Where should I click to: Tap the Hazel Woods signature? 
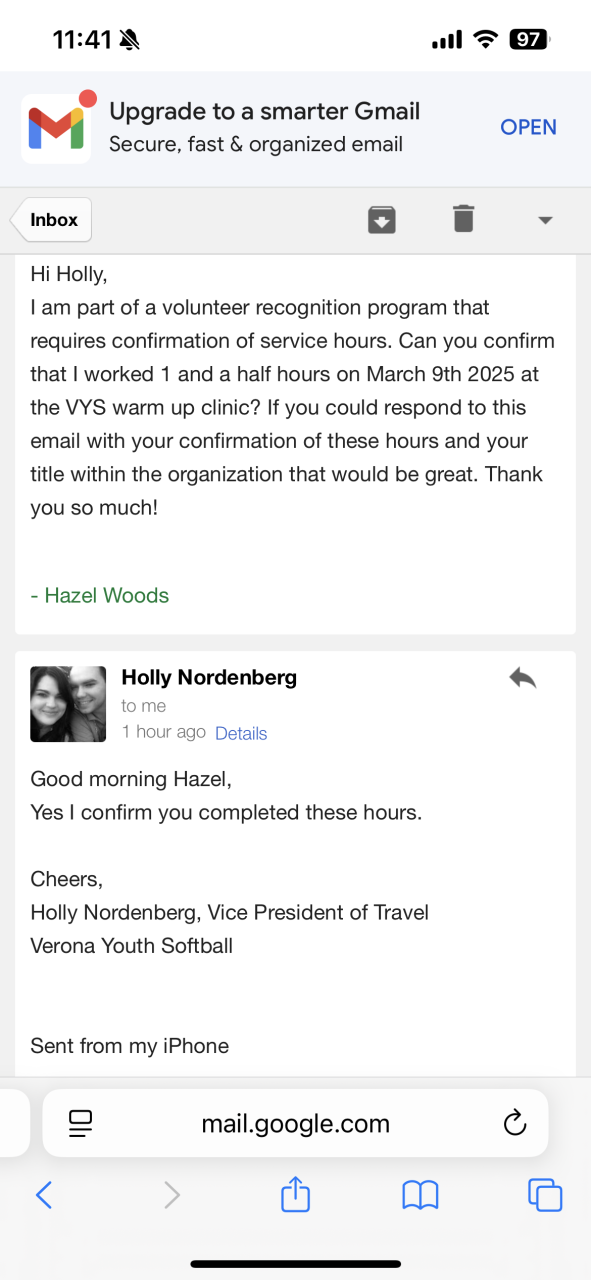(100, 595)
